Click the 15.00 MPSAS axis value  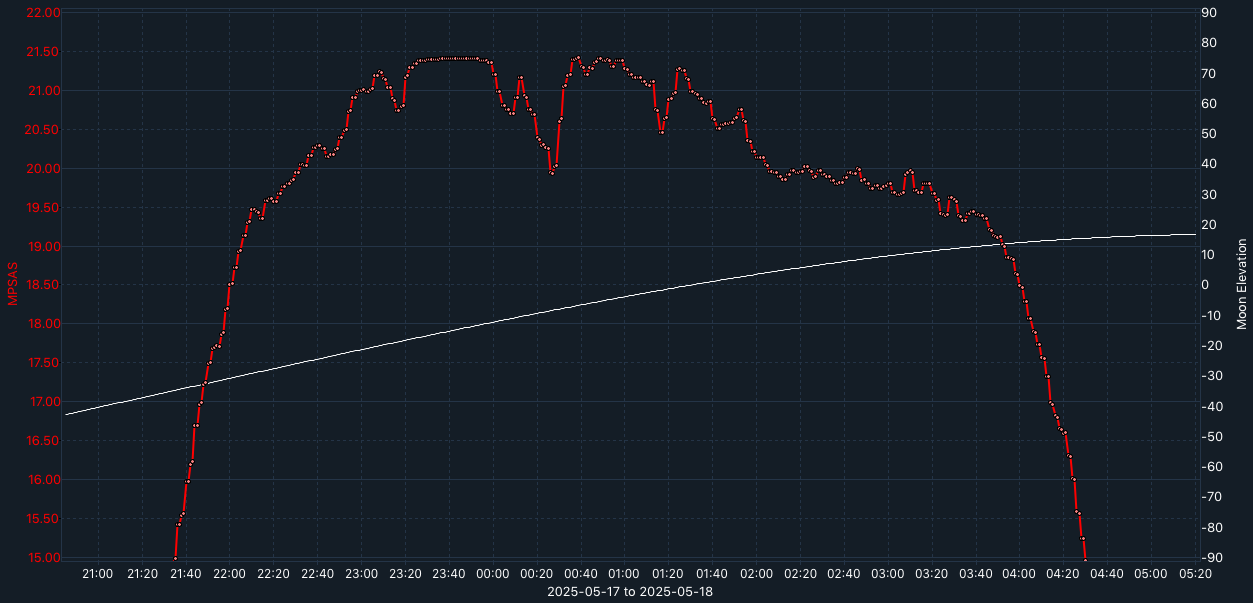(x=44, y=558)
